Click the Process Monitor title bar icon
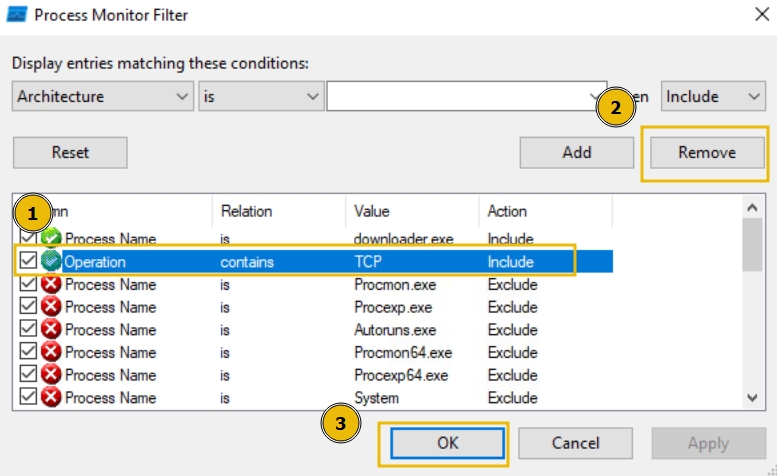The width and height of the screenshot is (777, 476). point(16,15)
